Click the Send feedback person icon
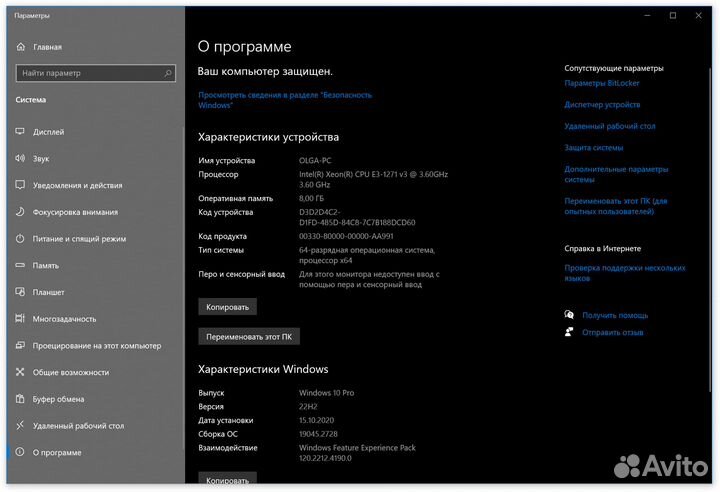This screenshot has height=492, width=720. point(569,332)
